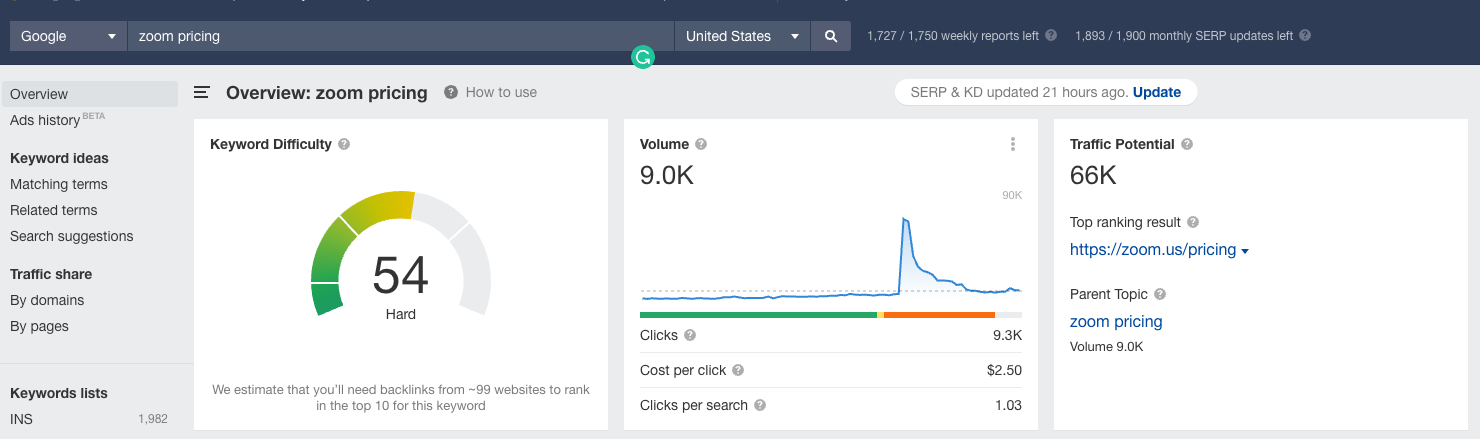
Task: Click the 1.03 clicks per search value
Action: pyautogui.click(x=1008, y=405)
